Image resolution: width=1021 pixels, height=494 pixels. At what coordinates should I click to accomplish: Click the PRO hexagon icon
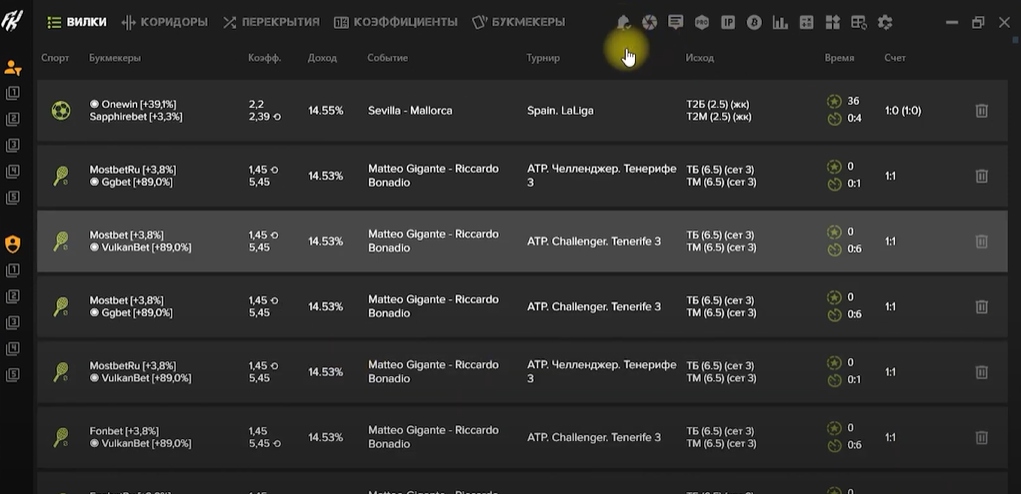[702, 23]
